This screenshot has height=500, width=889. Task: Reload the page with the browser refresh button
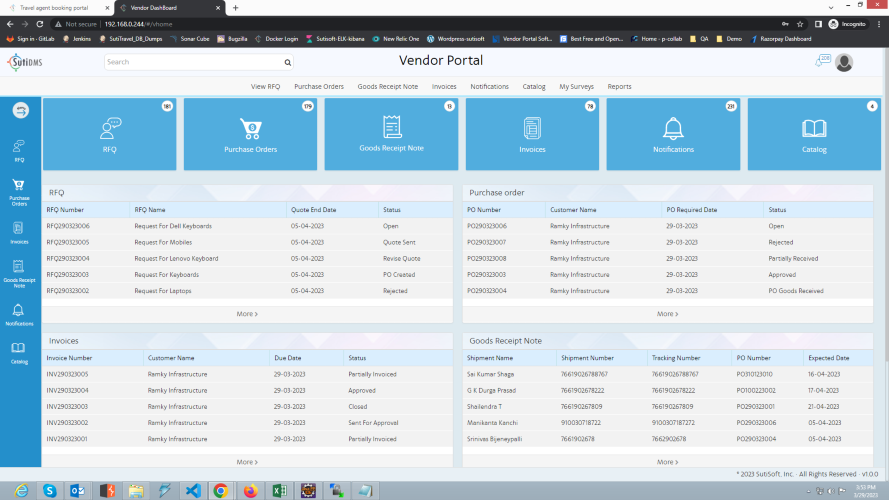[x=40, y=24]
